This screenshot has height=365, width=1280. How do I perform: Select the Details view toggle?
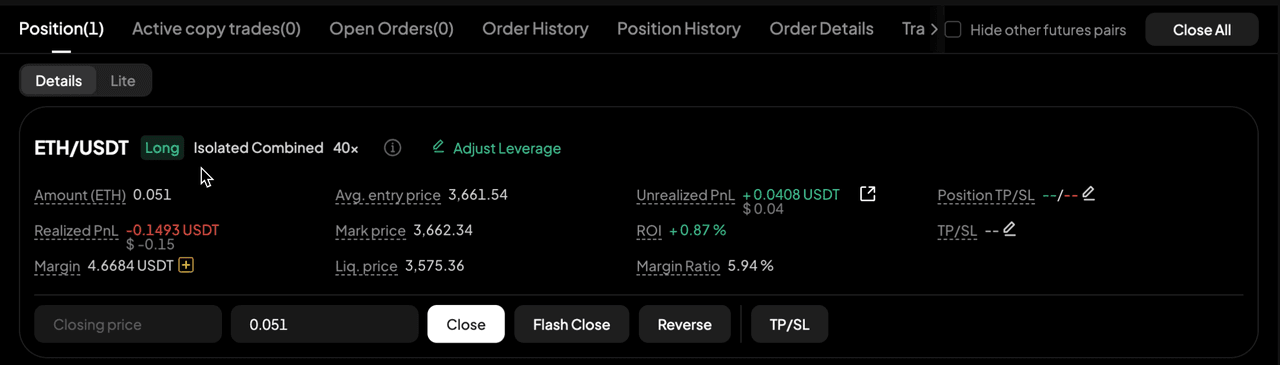[59, 81]
